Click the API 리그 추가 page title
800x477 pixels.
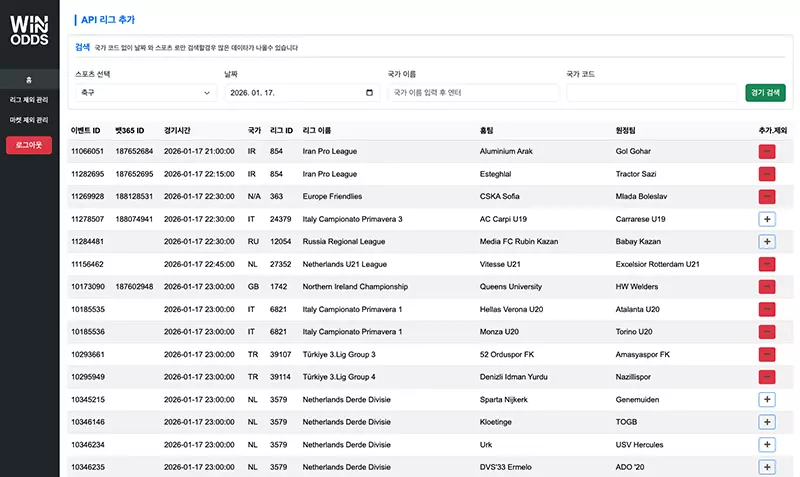(x=108, y=20)
